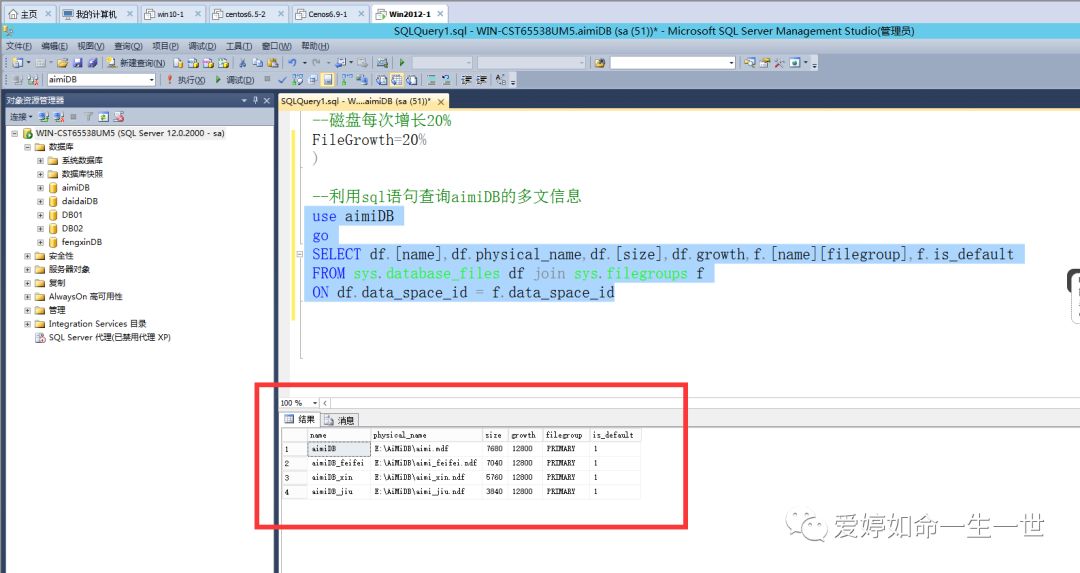The image size is (1080, 573).
Task: Click the green Start play icon
Action: point(402,63)
